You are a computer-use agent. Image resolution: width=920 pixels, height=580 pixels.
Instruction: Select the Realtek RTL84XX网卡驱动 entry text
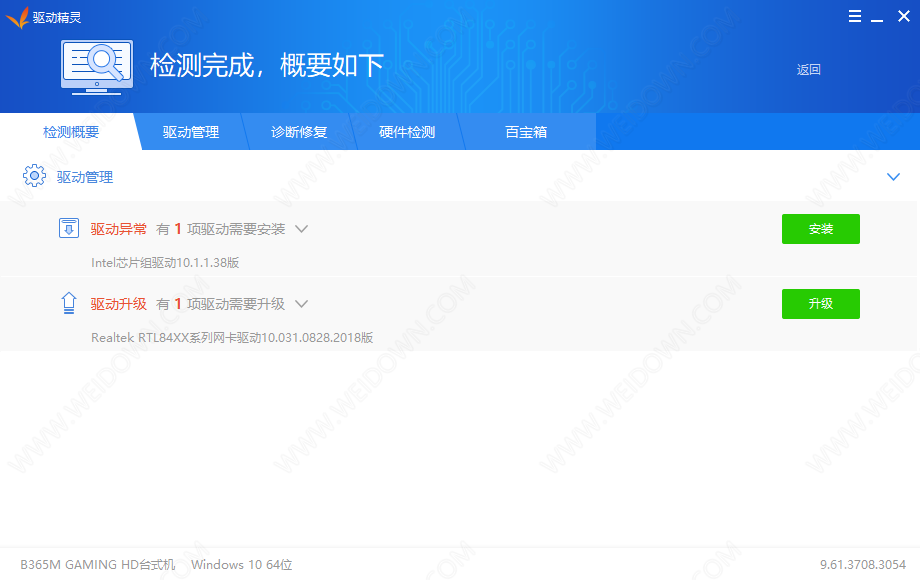(232, 338)
